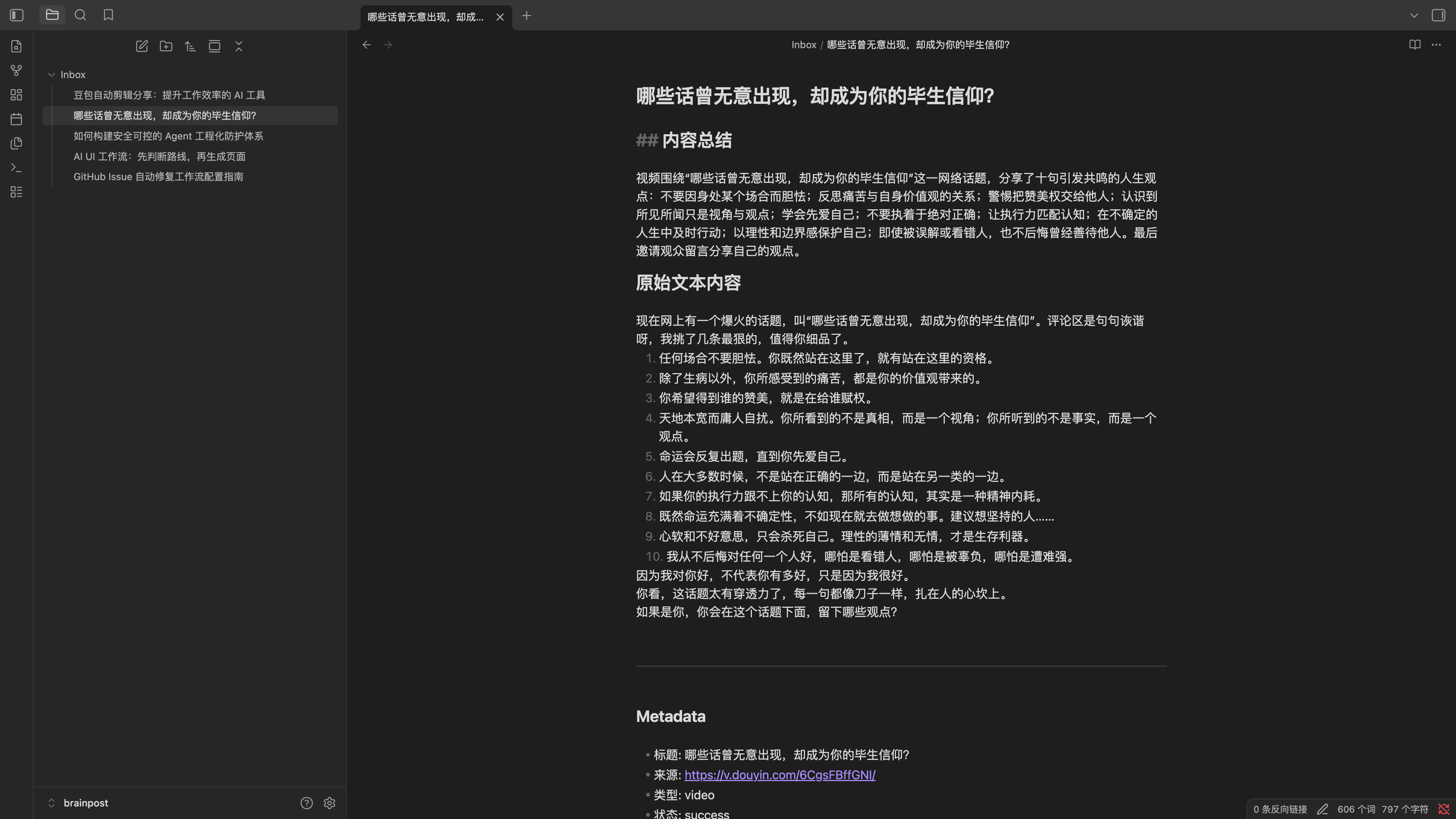The width and height of the screenshot is (1456, 819).
Task: Open help question mark icon
Action: point(307,803)
